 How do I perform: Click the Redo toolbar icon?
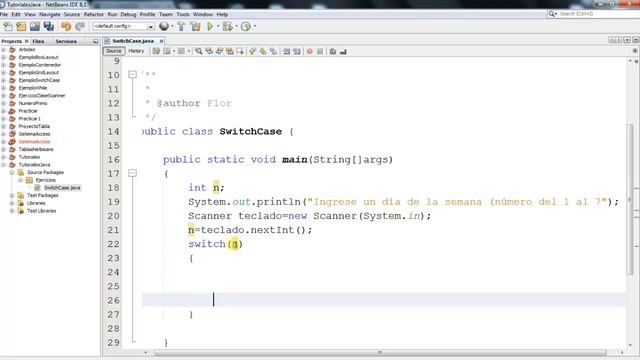click(x=80, y=27)
